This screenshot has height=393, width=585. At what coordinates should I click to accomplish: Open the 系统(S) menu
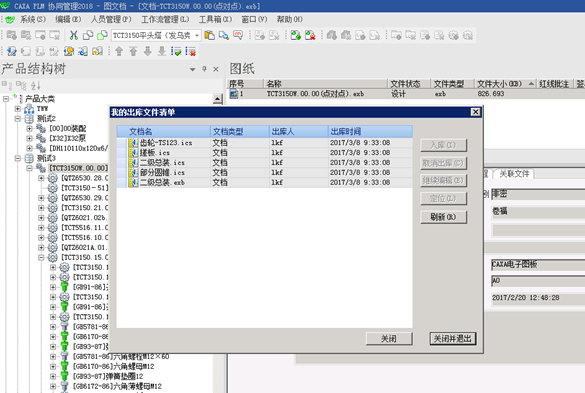(x=33, y=19)
